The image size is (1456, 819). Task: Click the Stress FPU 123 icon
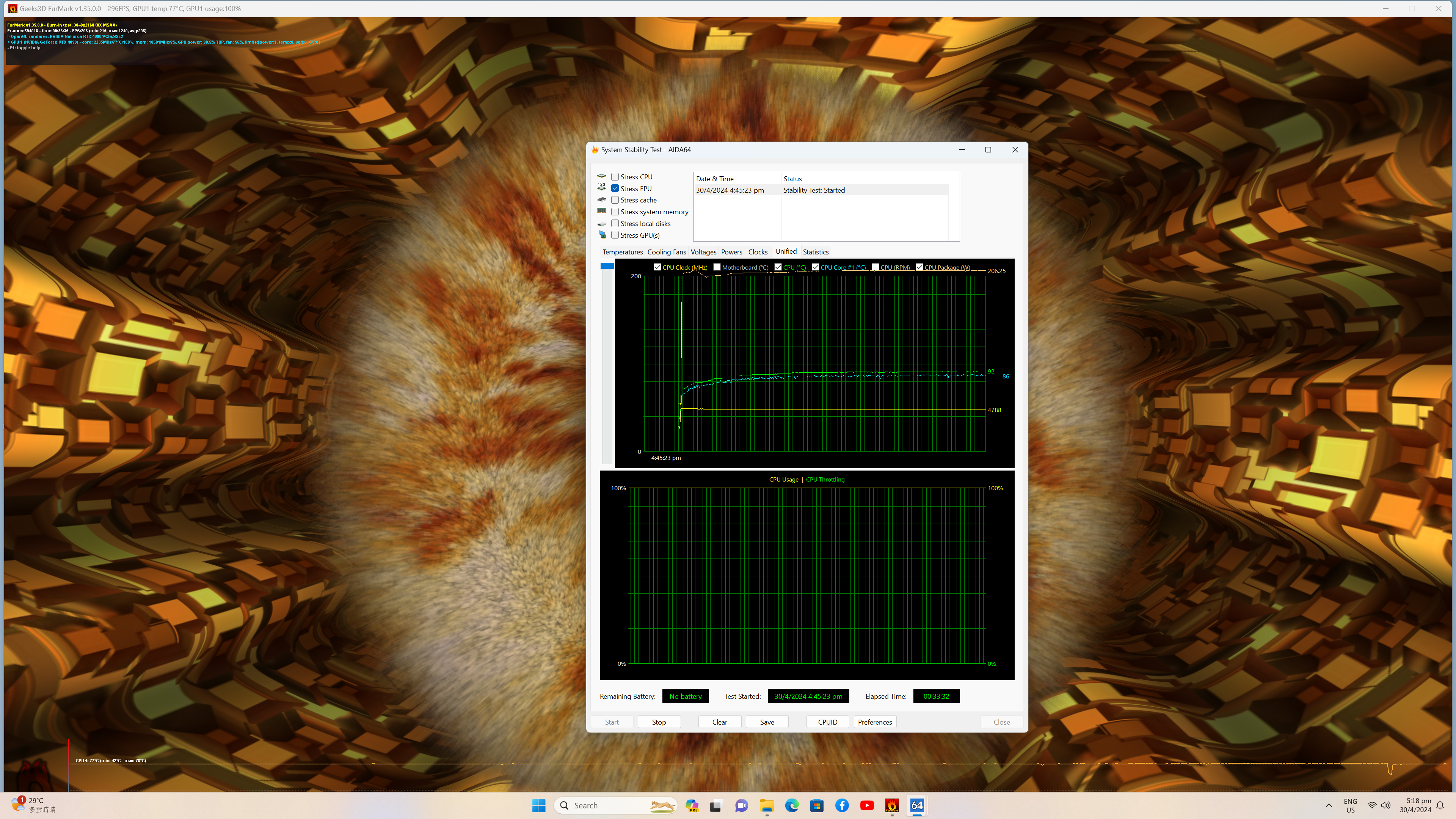click(x=601, y=187)
